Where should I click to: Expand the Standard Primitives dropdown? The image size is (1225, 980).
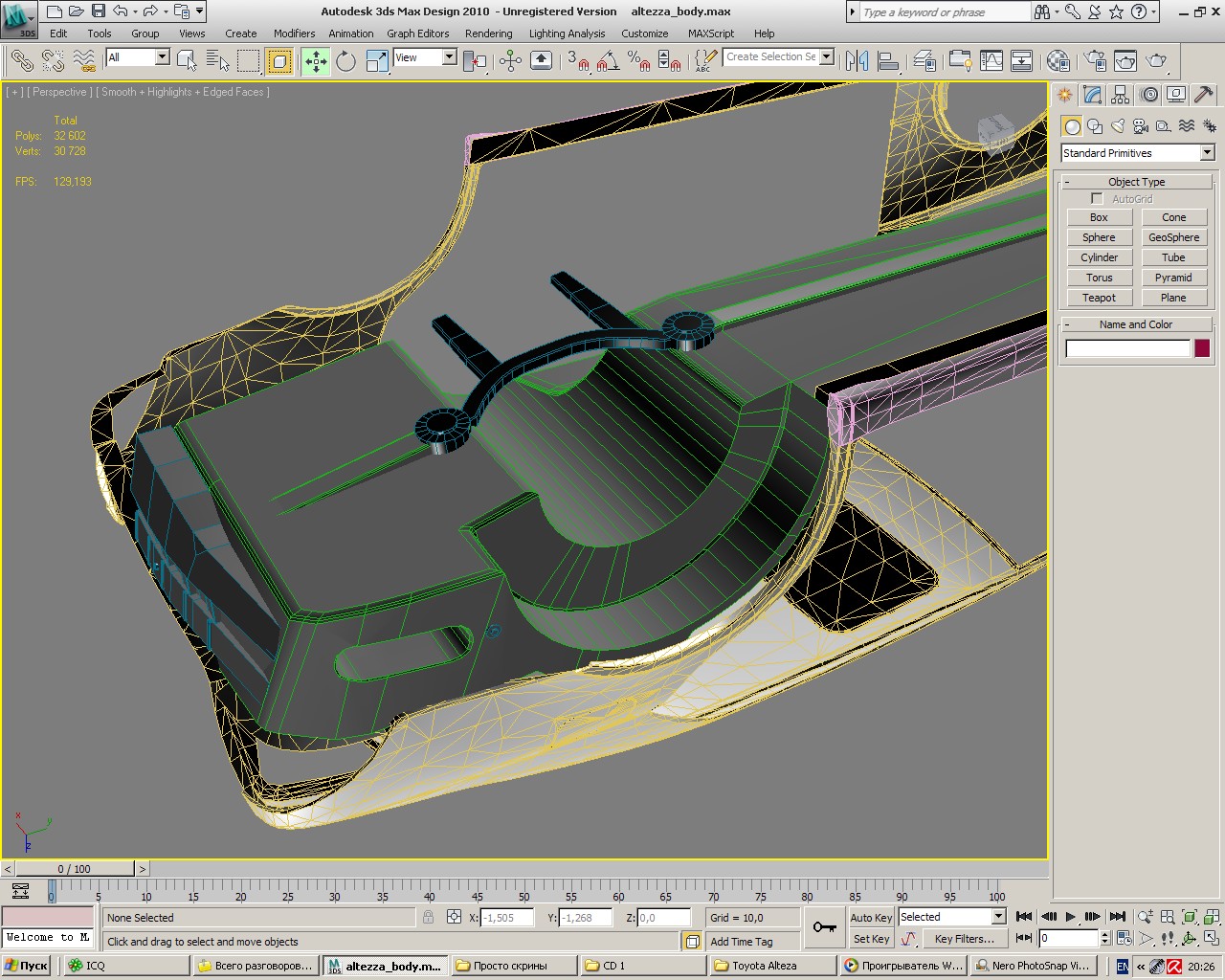pyautogui.click(x=1207, y=153)
